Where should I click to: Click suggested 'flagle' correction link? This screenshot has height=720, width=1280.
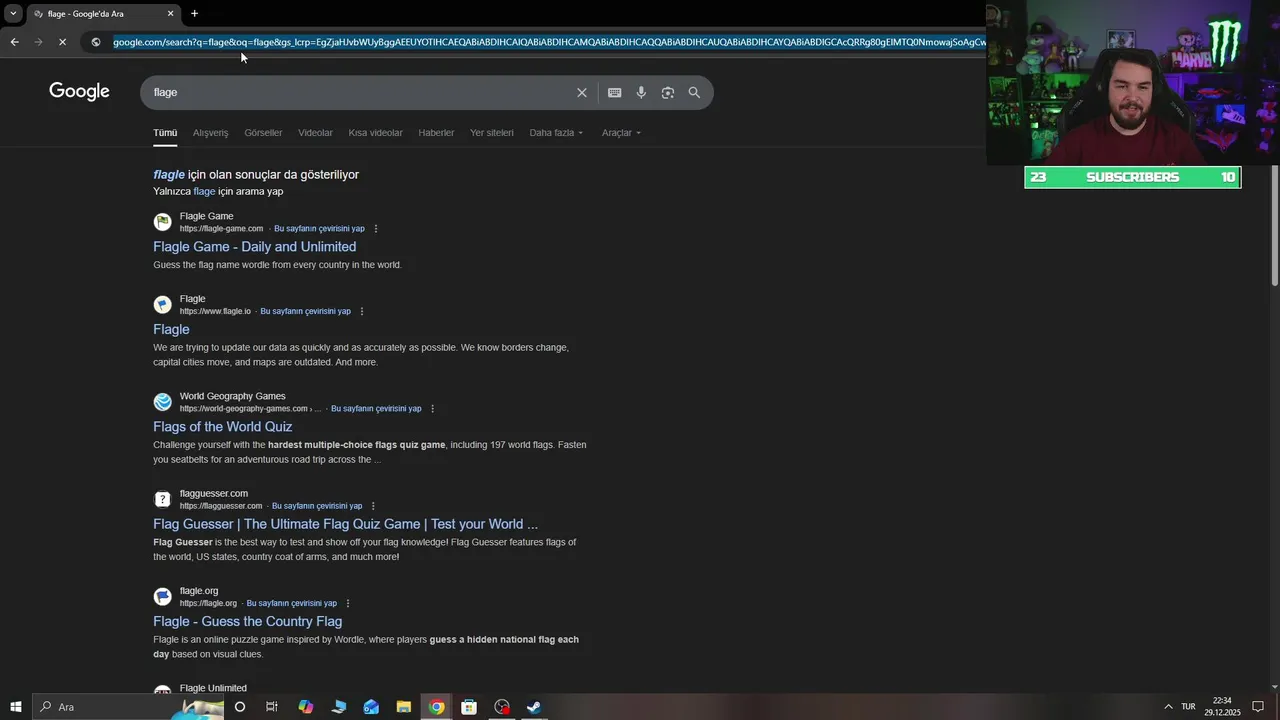click(x=169, y=174)
